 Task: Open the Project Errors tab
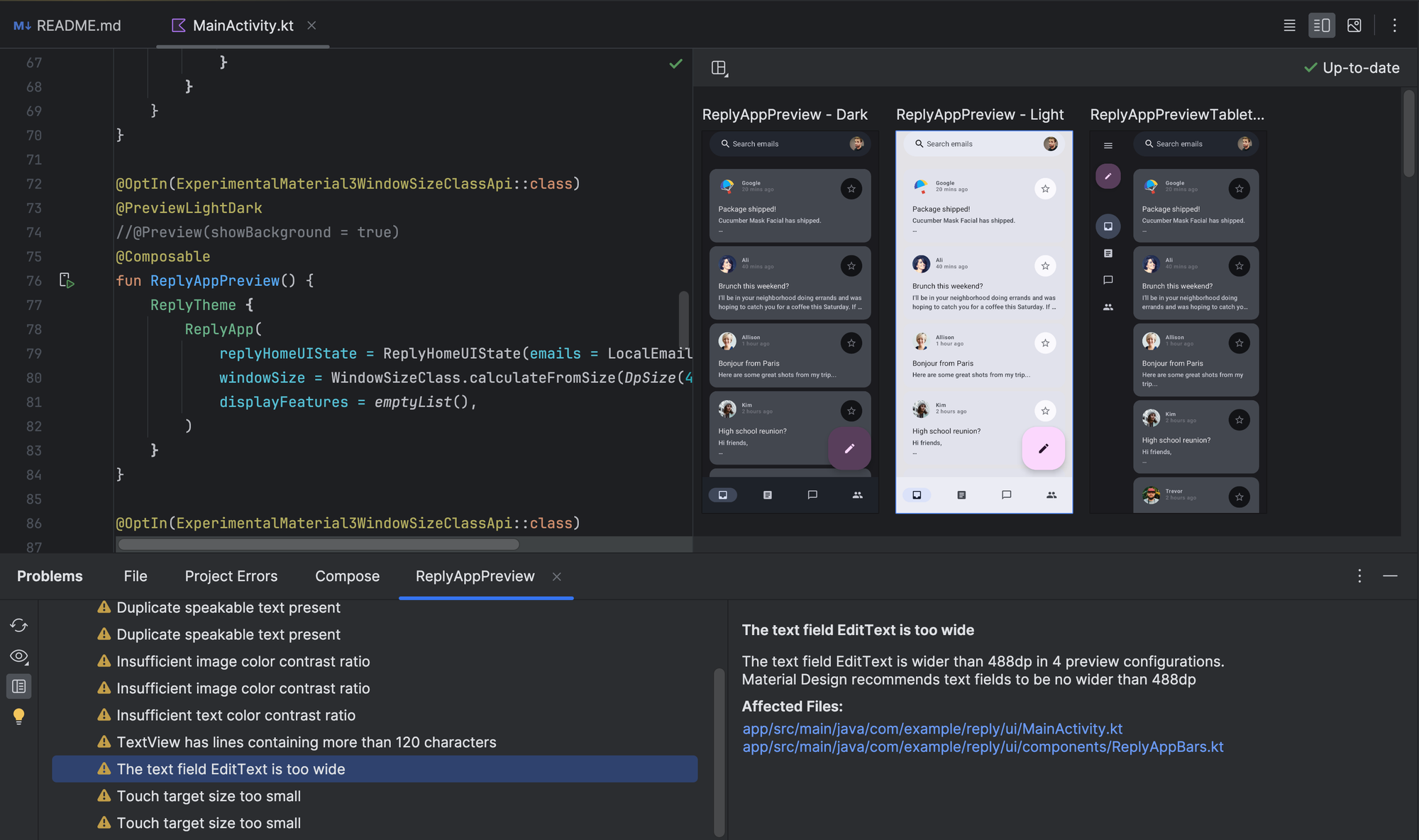point(231,576)
